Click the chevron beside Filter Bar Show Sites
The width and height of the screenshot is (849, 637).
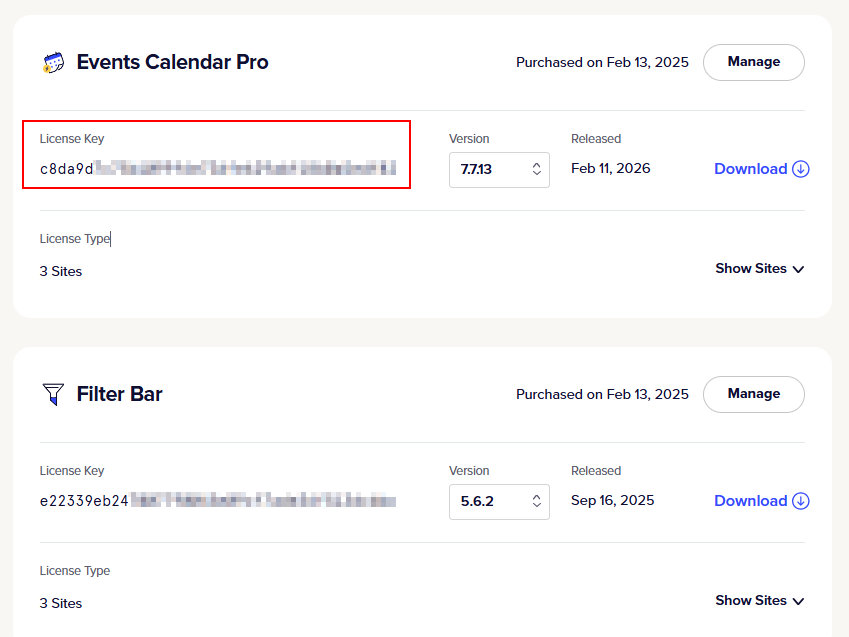pos(798,601)
